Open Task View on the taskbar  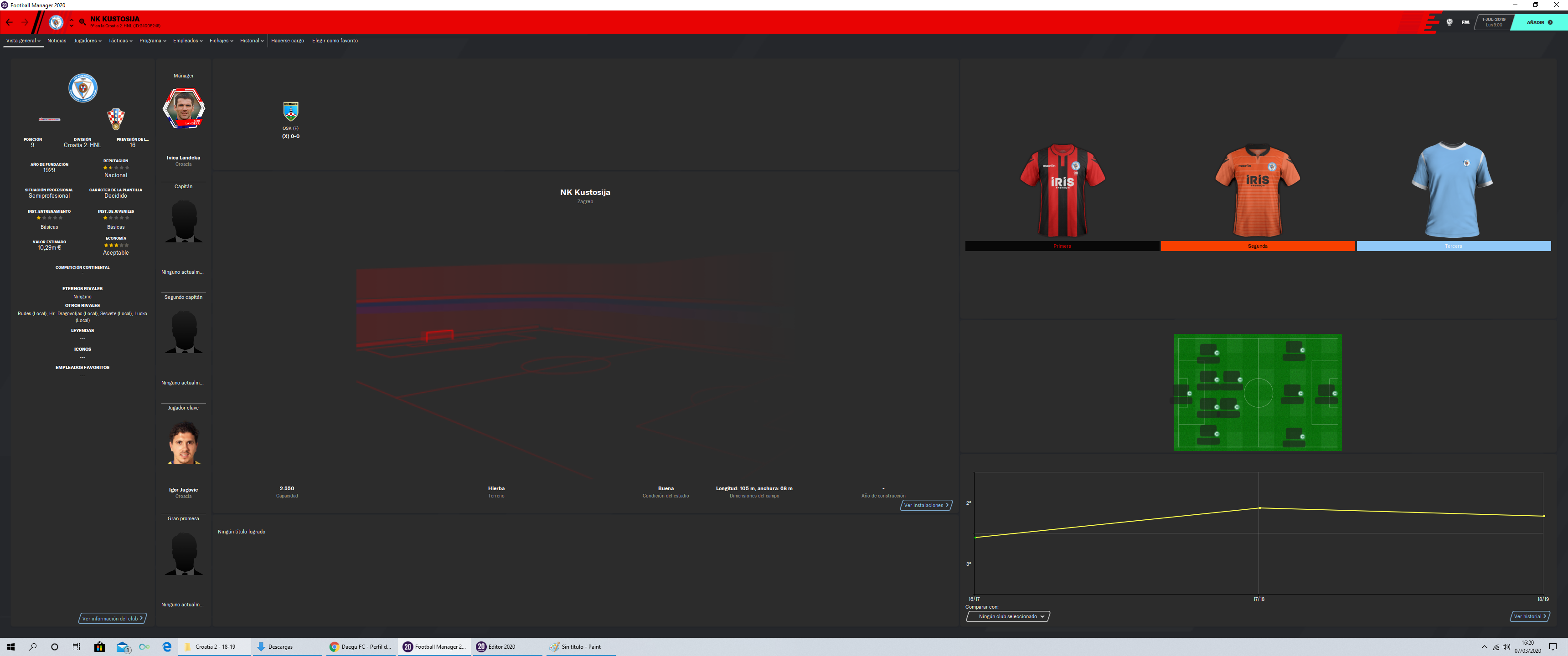pyautogui.click(x=77, y=647)
